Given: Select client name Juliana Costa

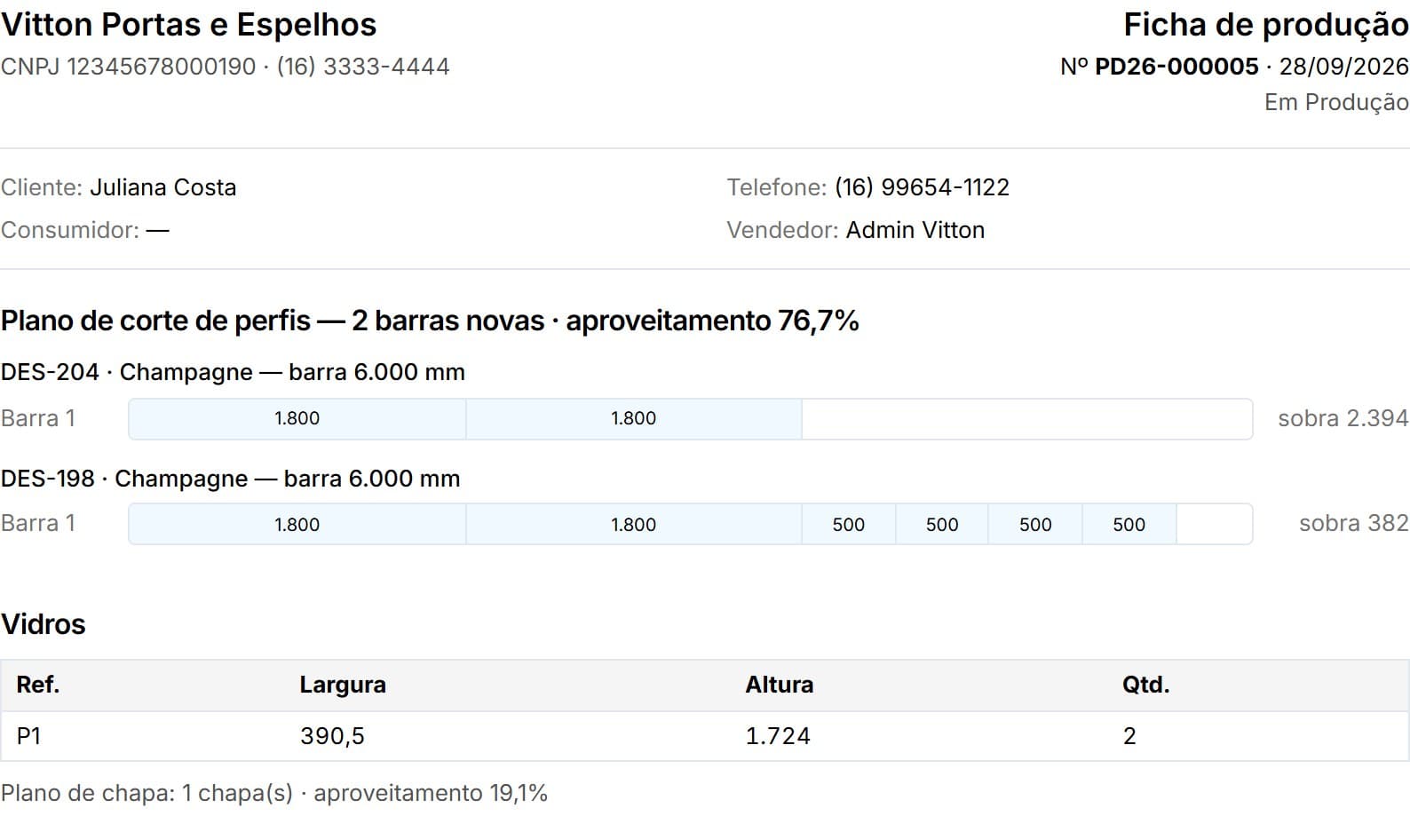Looking at the screenshot, I should 163,187.
